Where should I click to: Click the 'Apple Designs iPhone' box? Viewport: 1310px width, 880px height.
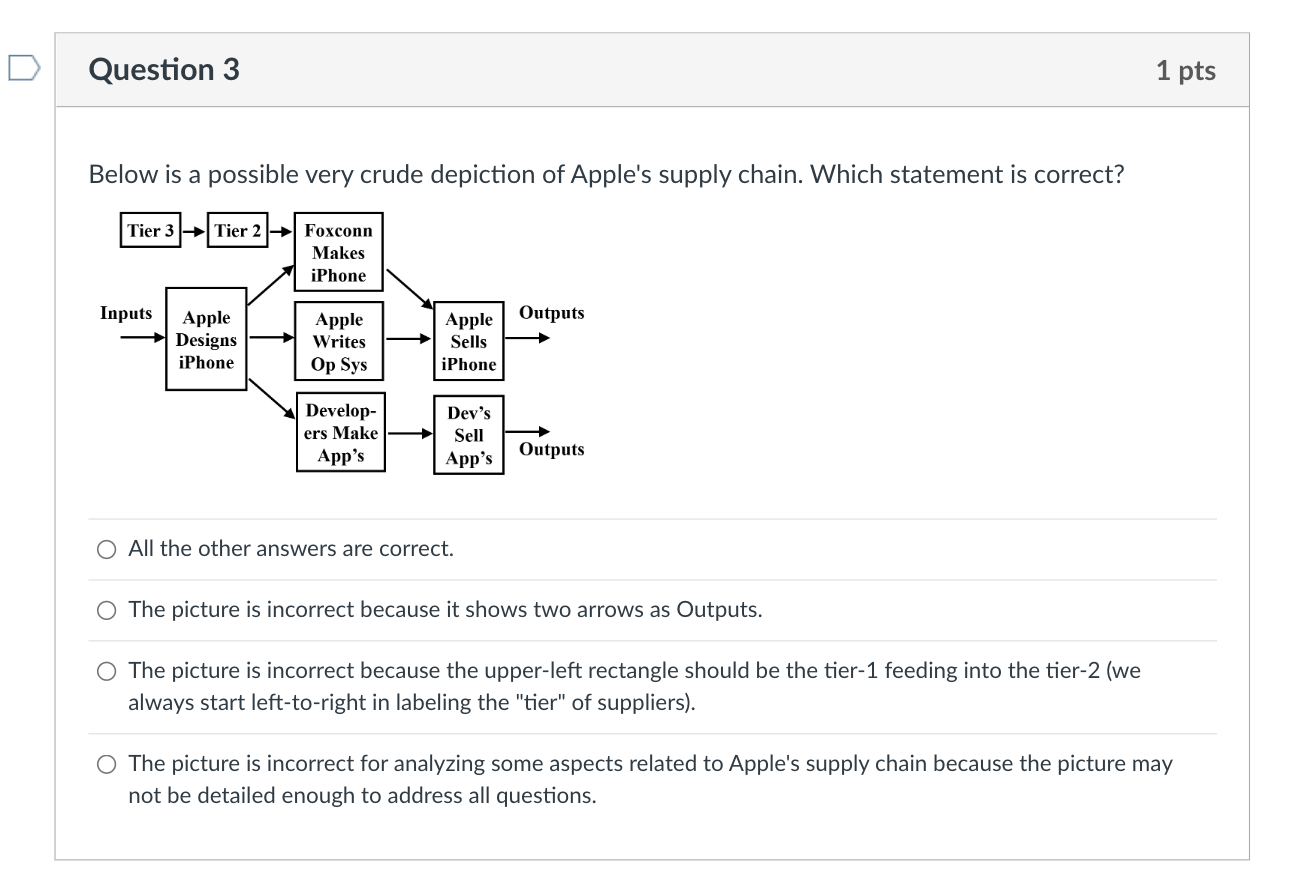205,340
